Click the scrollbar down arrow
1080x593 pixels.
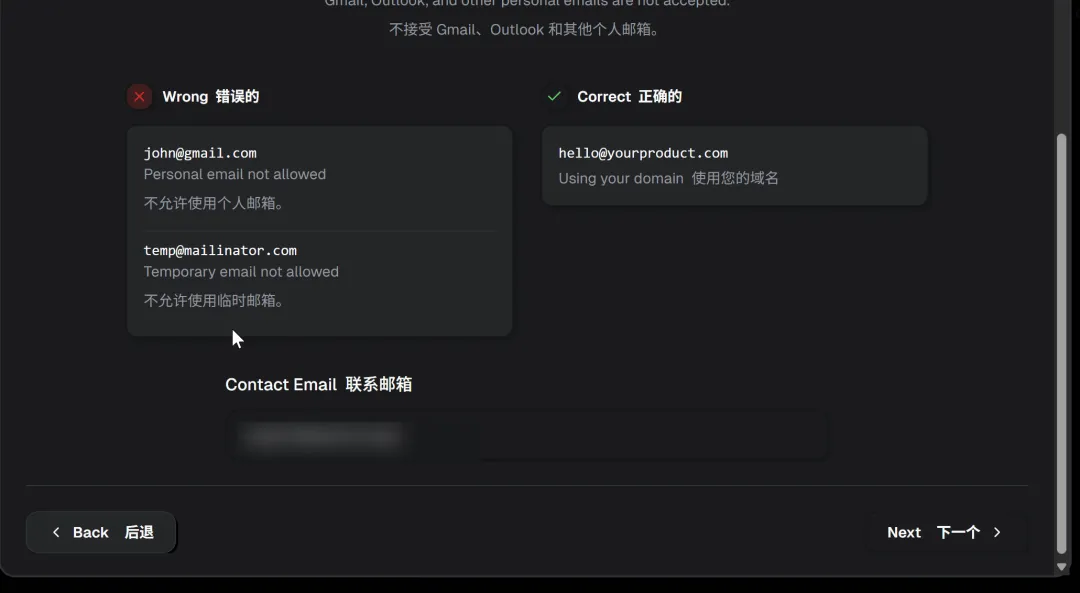(1061, 567)
